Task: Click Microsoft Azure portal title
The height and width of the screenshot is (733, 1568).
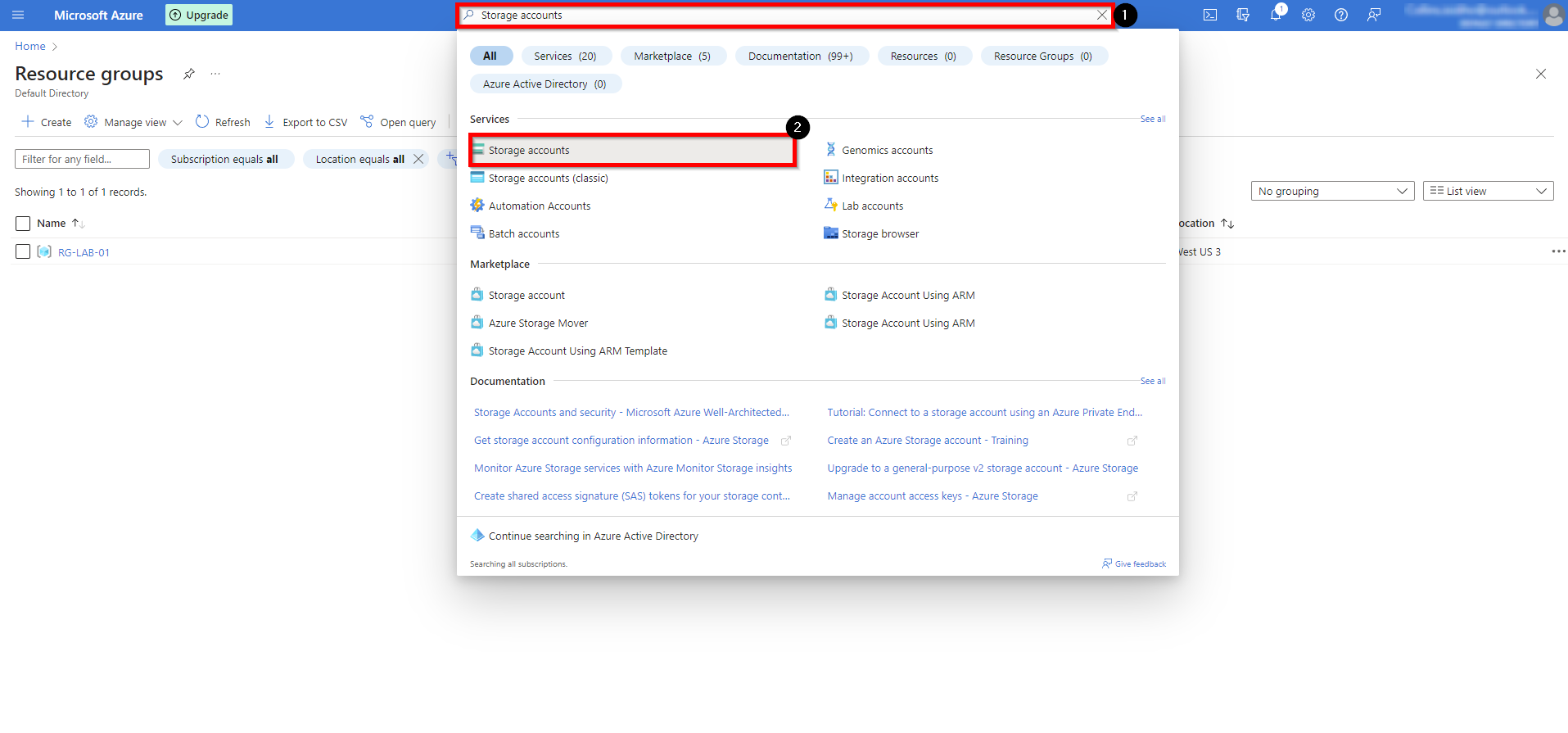Action: pos(98,15)
